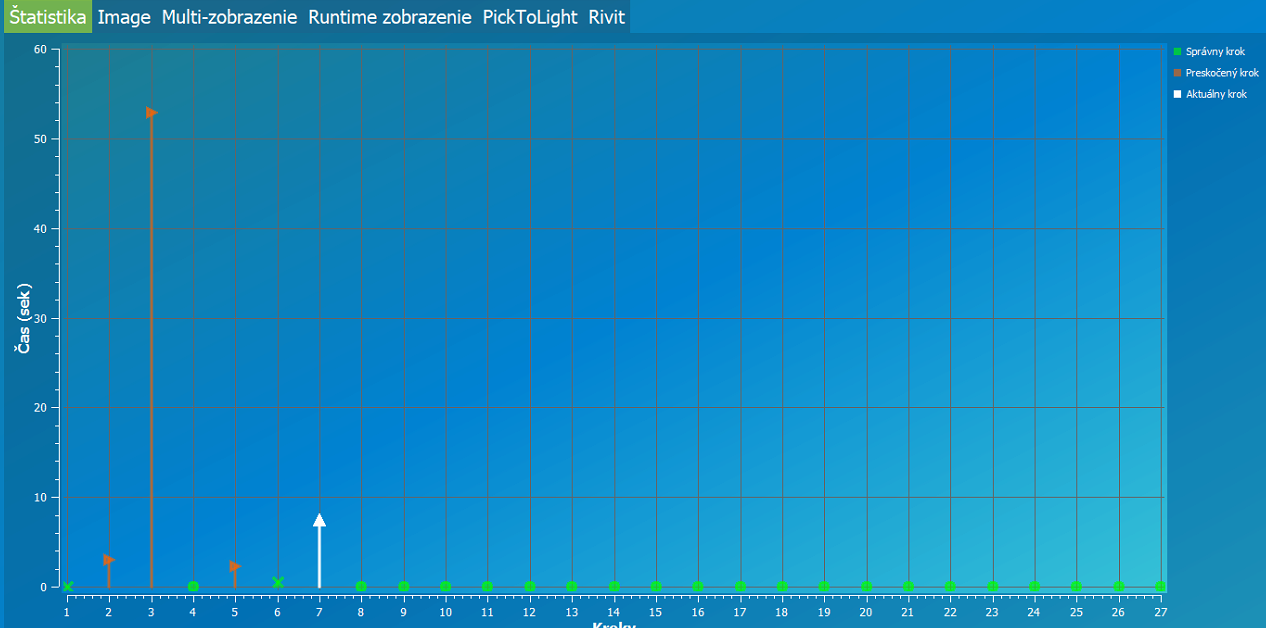The width and height of the screenshot is (1266, 628).
Task: Open the Rivit tab
Action: coord(607,17)
